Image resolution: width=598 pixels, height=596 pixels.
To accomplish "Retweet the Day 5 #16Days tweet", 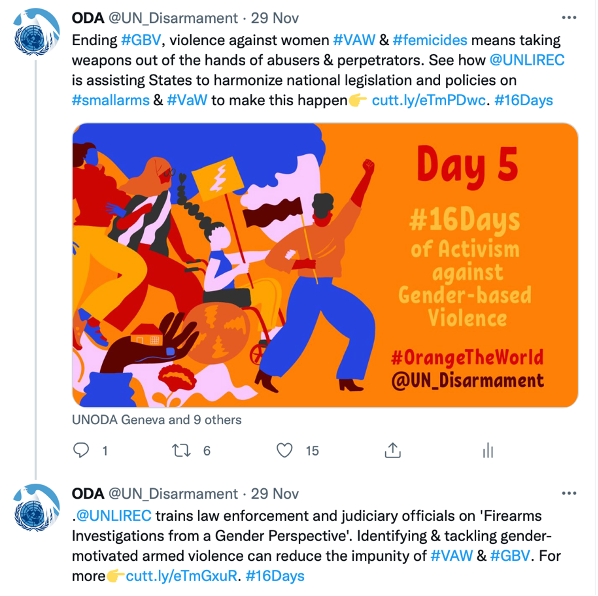I will tap(181, 450).
